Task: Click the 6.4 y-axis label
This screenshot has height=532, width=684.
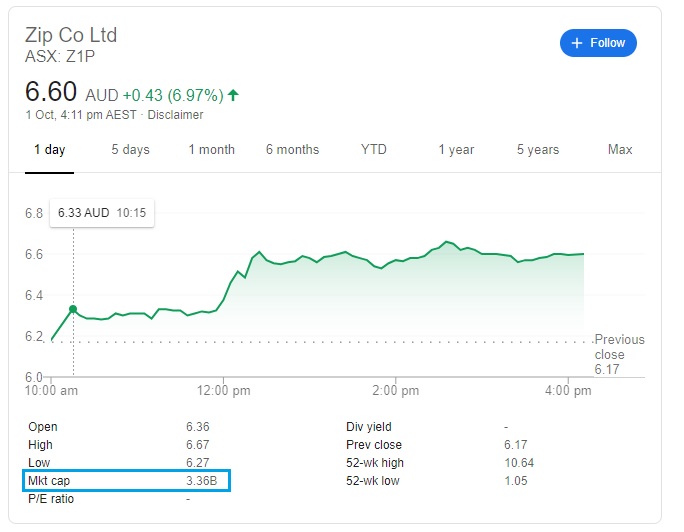Action: (x=34, y=296)
